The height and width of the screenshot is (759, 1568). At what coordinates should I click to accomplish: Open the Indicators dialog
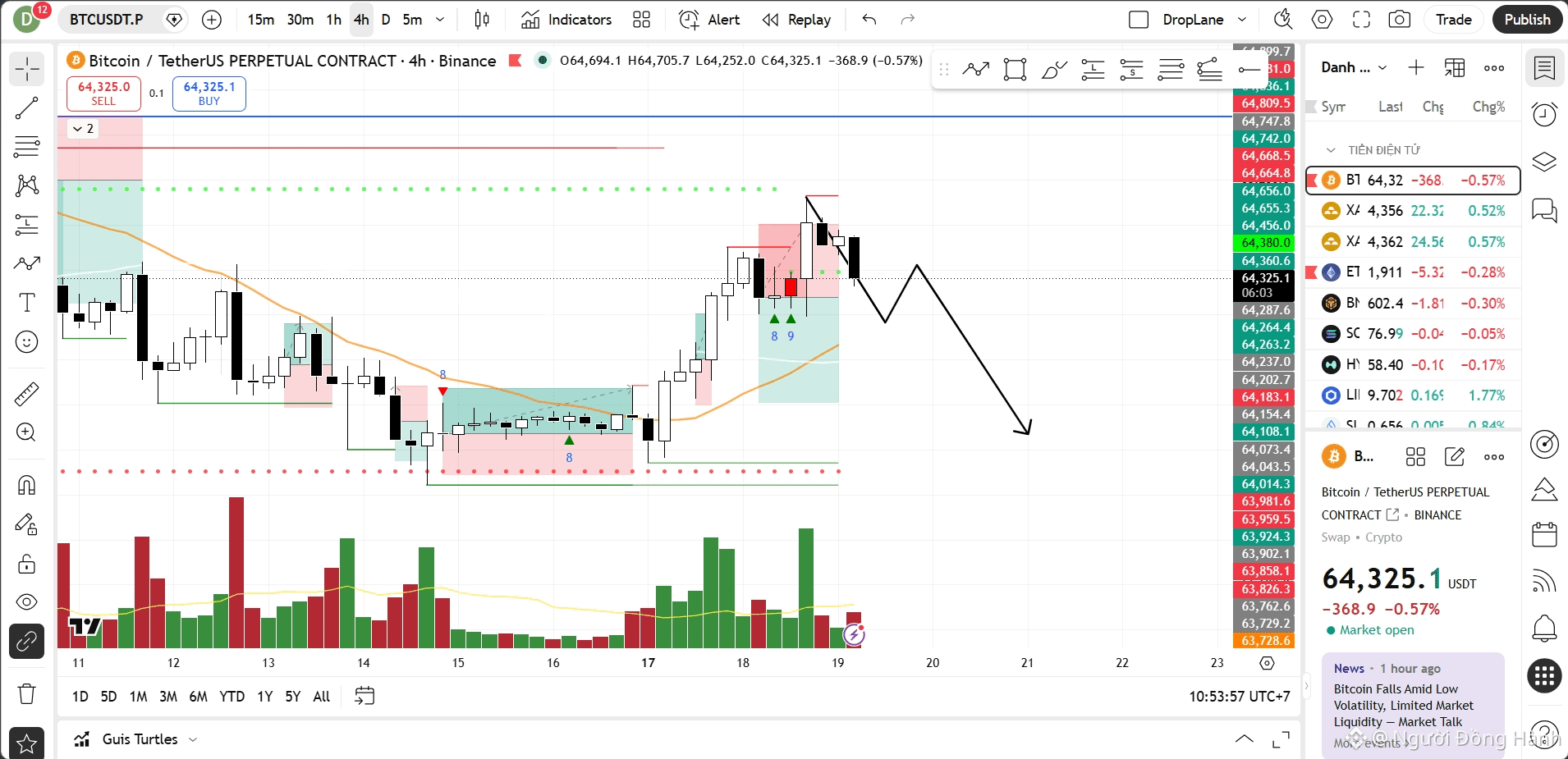point(566,20)
